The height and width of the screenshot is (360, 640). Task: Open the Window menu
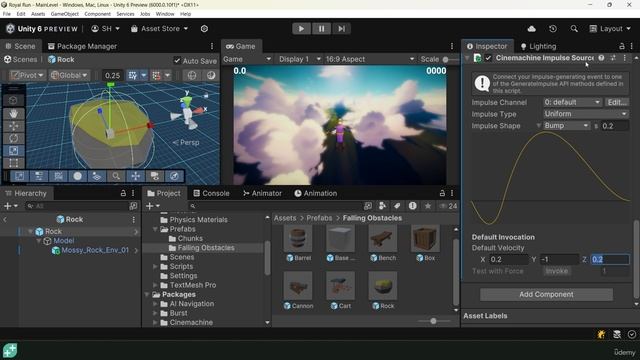click(x=165, y=14)
